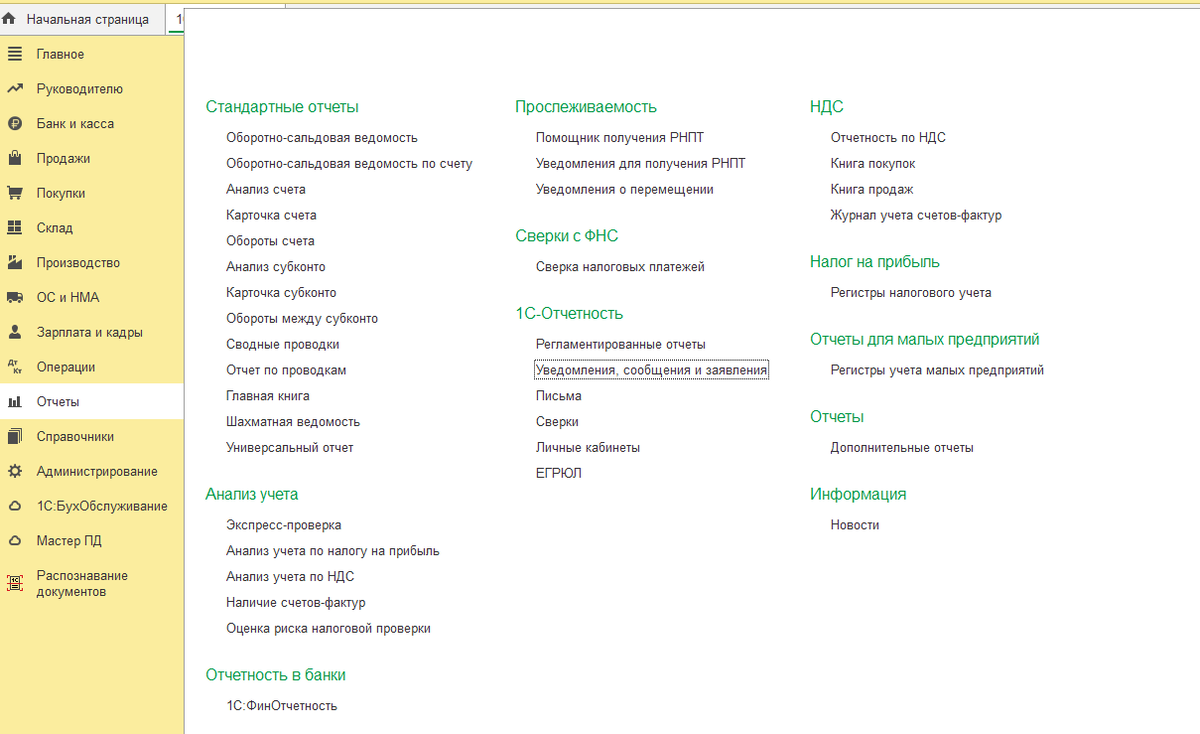
Task: Launch Экспресс-проверка
Action: tap(284, 525)
